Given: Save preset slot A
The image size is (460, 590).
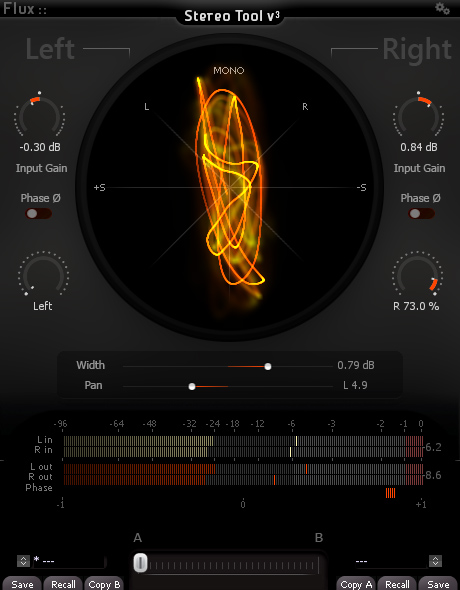Looking at the screenshot, I should coord(22,584).
